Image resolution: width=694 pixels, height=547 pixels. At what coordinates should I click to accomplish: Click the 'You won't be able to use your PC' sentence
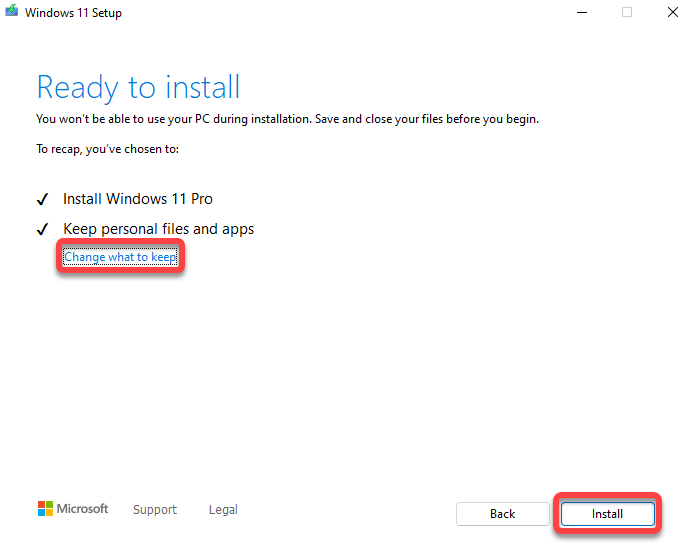point(287,119)
